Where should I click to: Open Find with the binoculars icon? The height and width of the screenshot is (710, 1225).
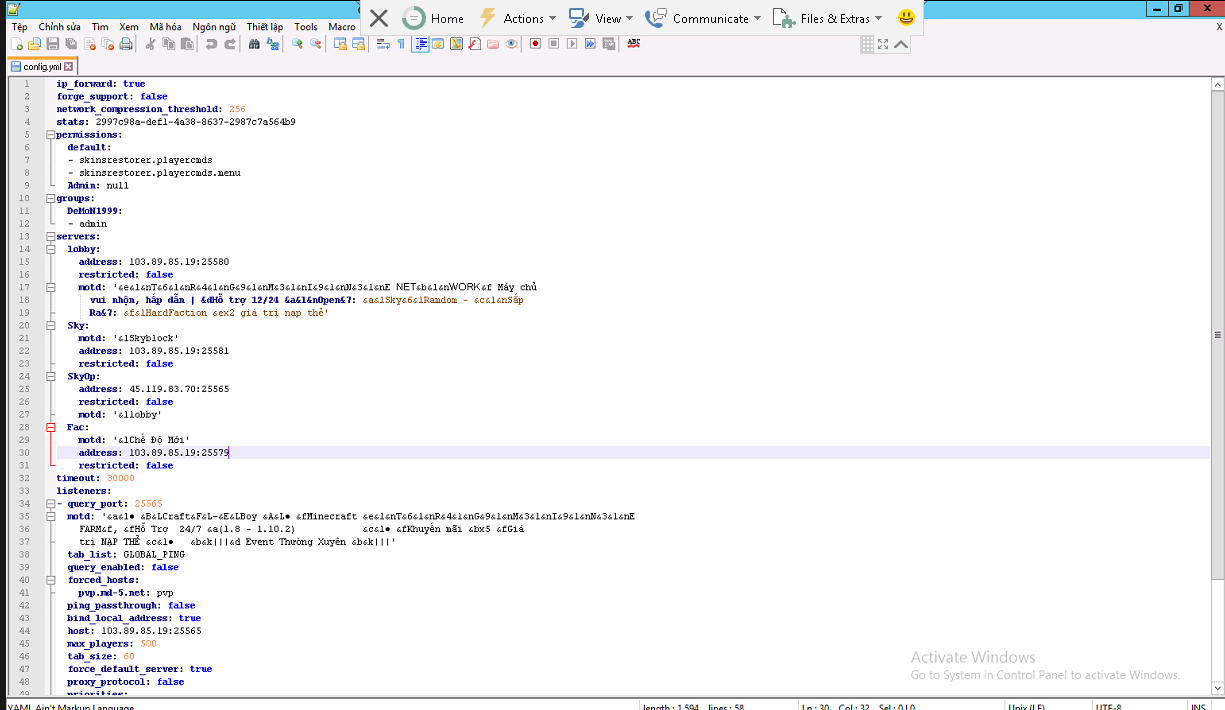(254, 44)
